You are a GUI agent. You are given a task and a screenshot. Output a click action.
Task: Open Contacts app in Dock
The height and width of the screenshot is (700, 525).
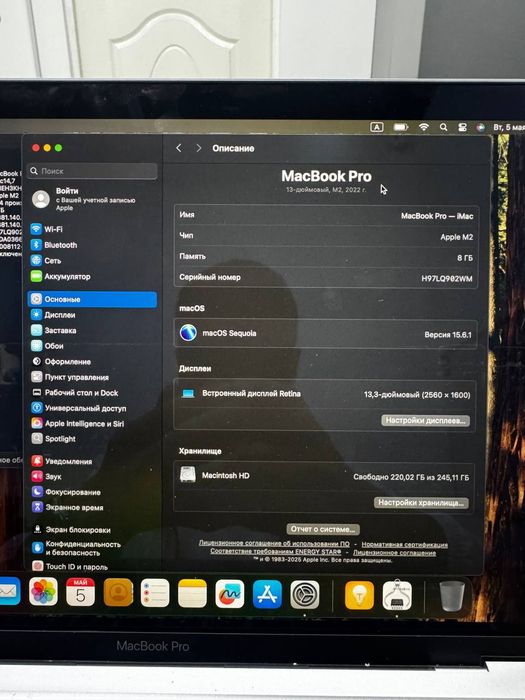click(118, 592)
